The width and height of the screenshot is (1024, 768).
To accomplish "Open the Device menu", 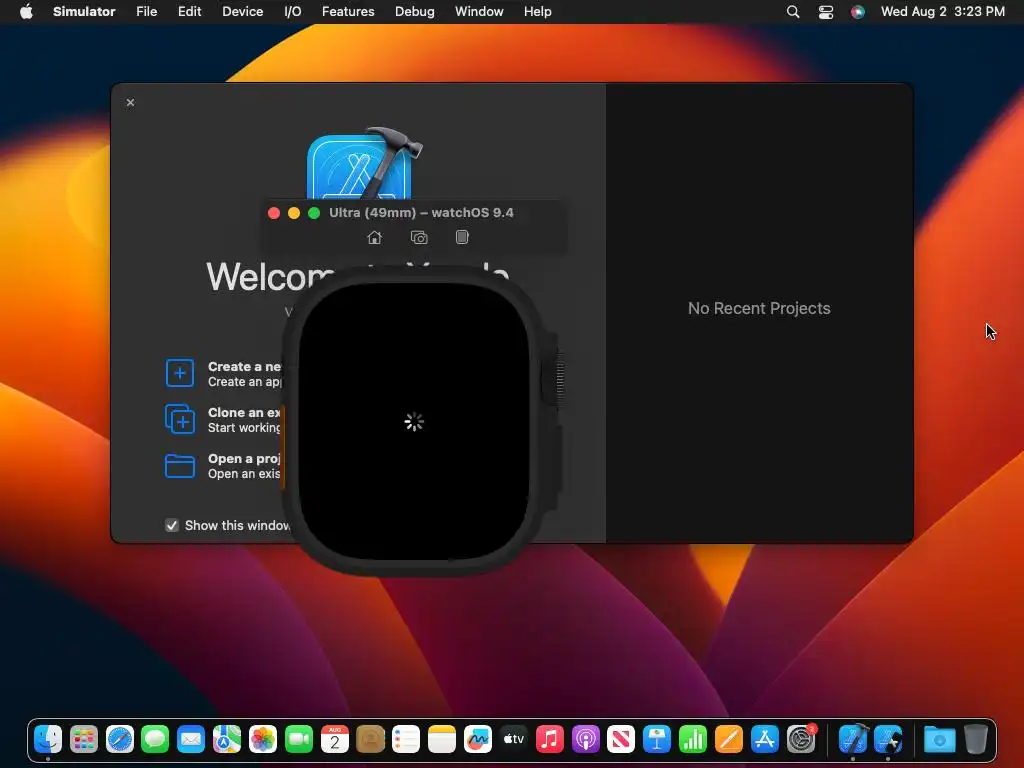I will 242,11.
